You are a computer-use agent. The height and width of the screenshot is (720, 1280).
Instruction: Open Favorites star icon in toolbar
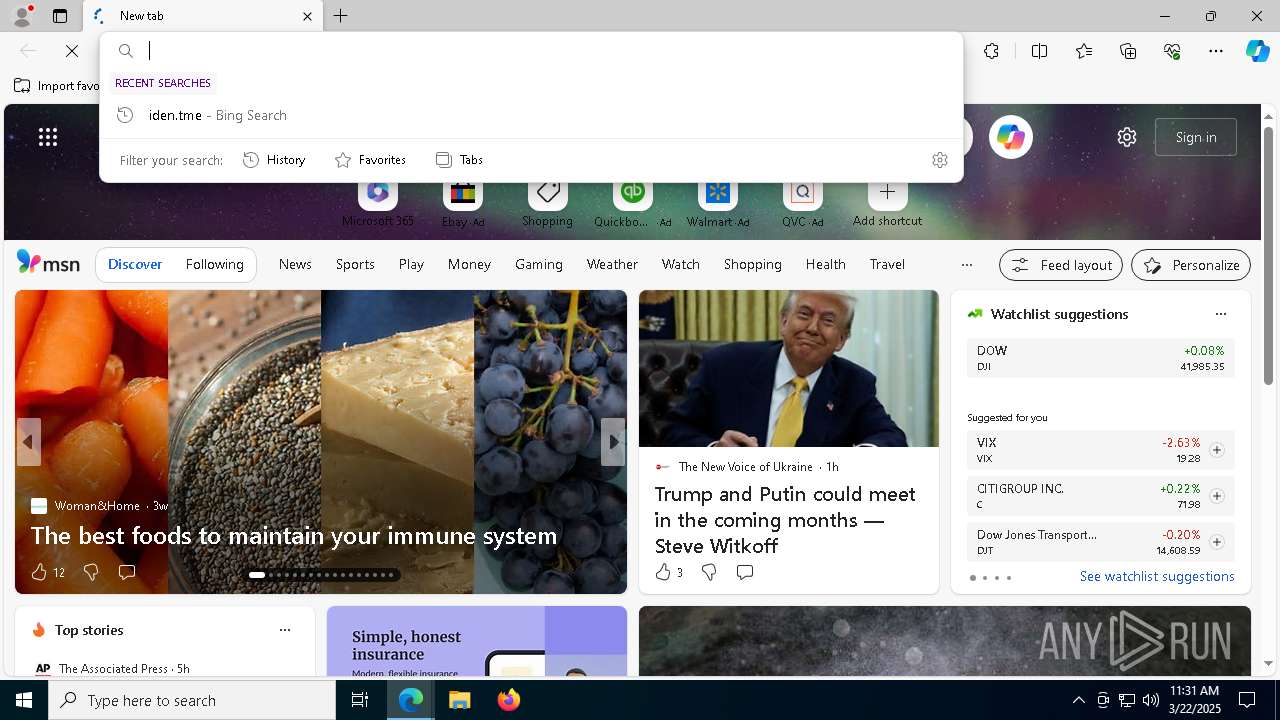pos(1084,51)
